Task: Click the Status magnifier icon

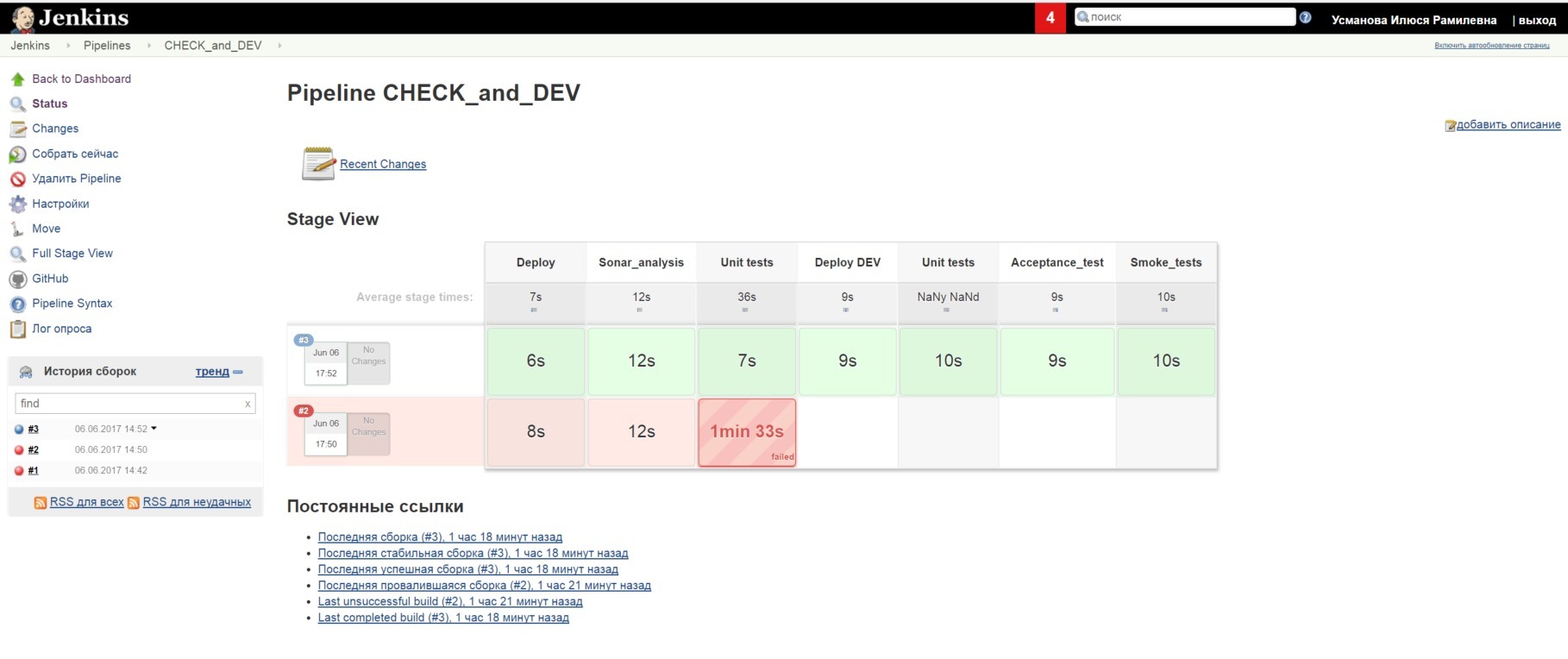Action: coord(17,104)
